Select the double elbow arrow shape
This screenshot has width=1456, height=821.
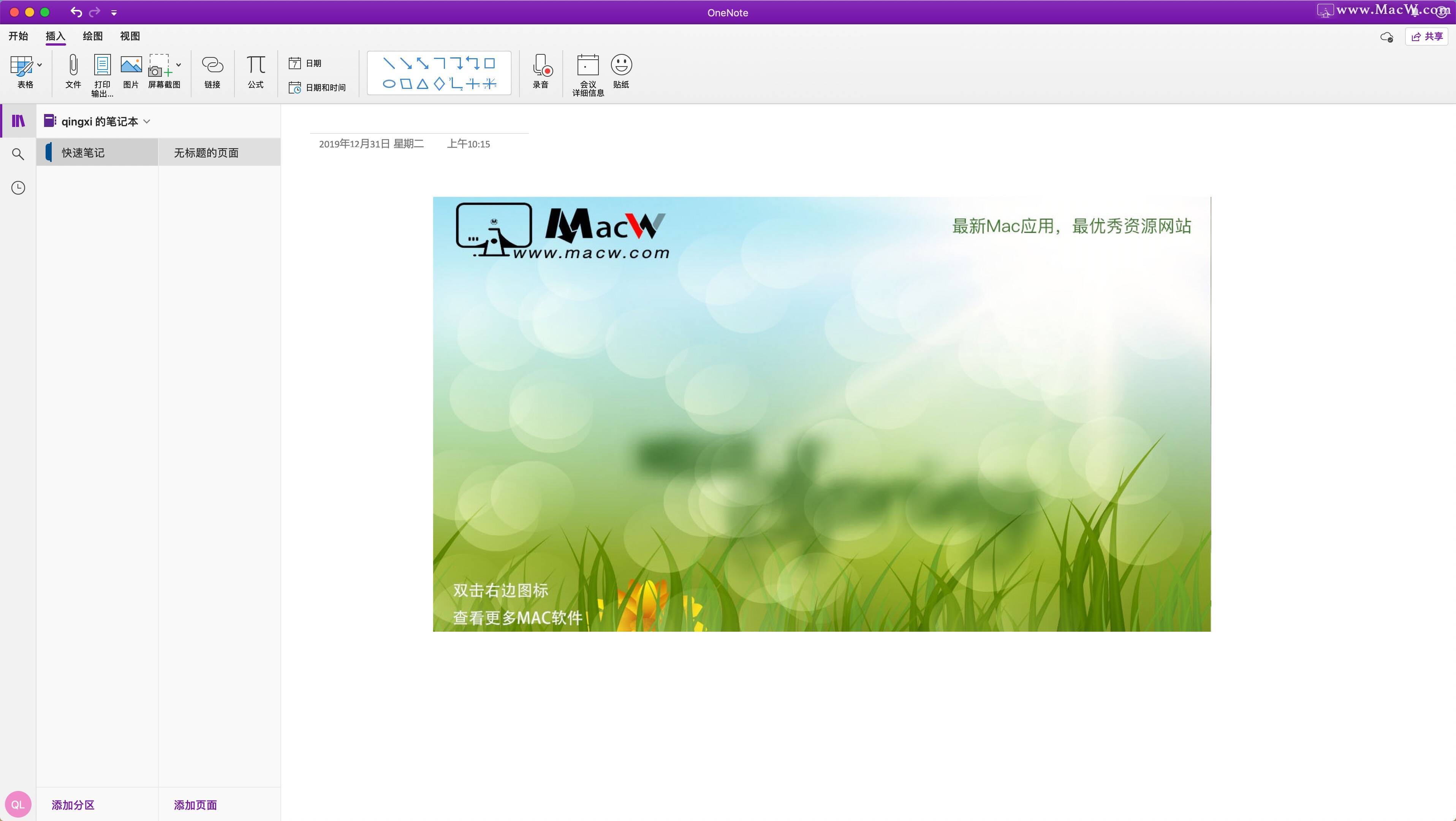point(473,63)
